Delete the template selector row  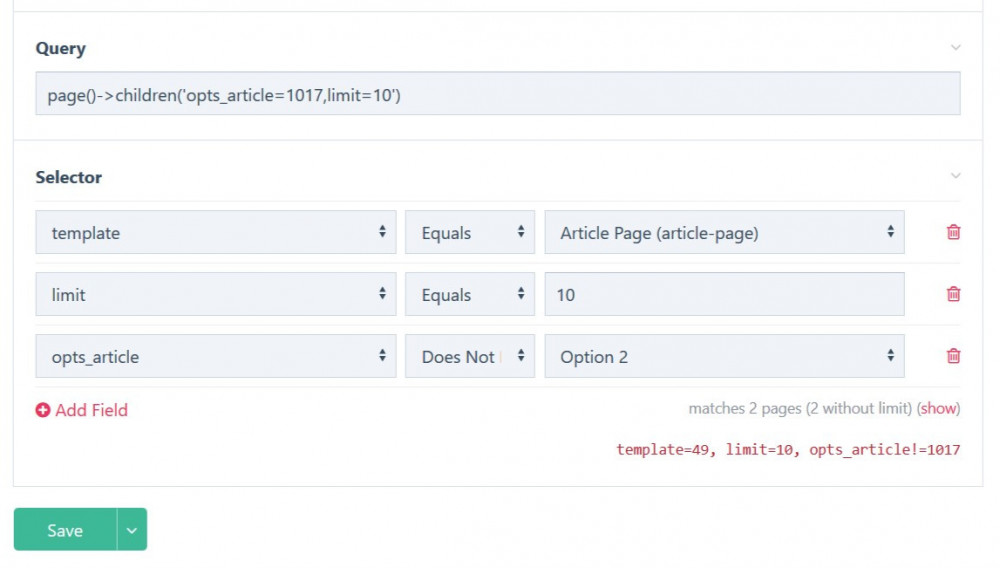coord(953,232)
